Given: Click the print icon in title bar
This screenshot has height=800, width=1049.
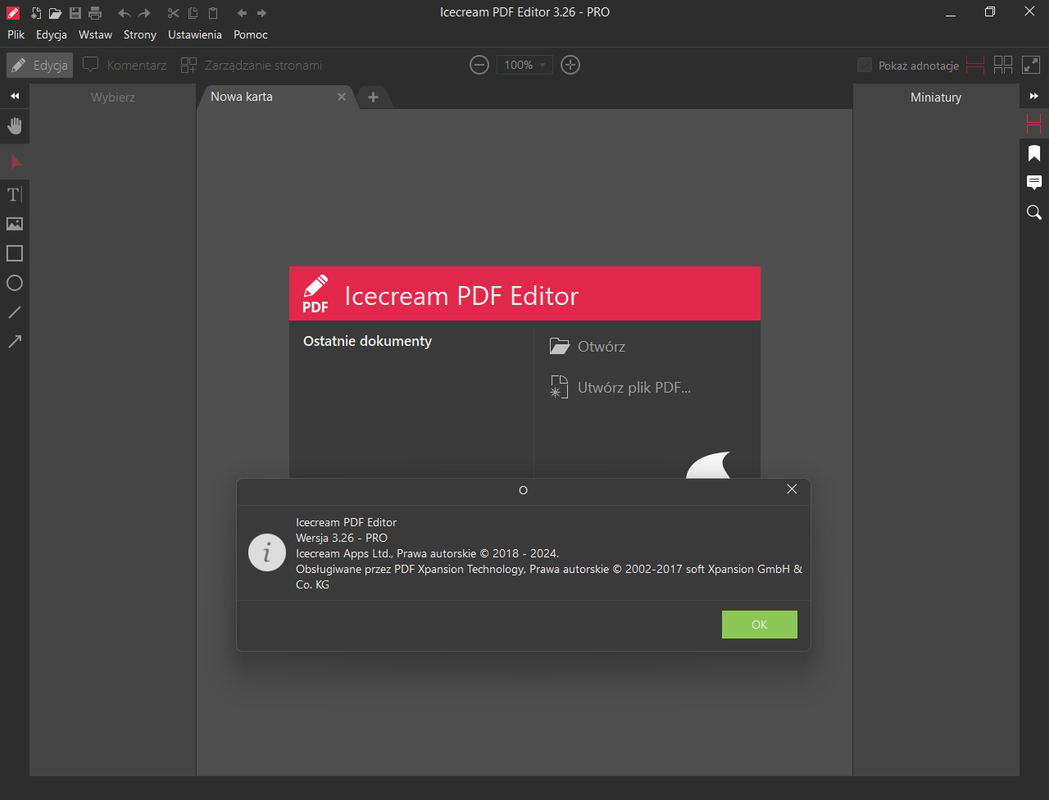Looking at the screenshot, I should [x=95, y=13].
